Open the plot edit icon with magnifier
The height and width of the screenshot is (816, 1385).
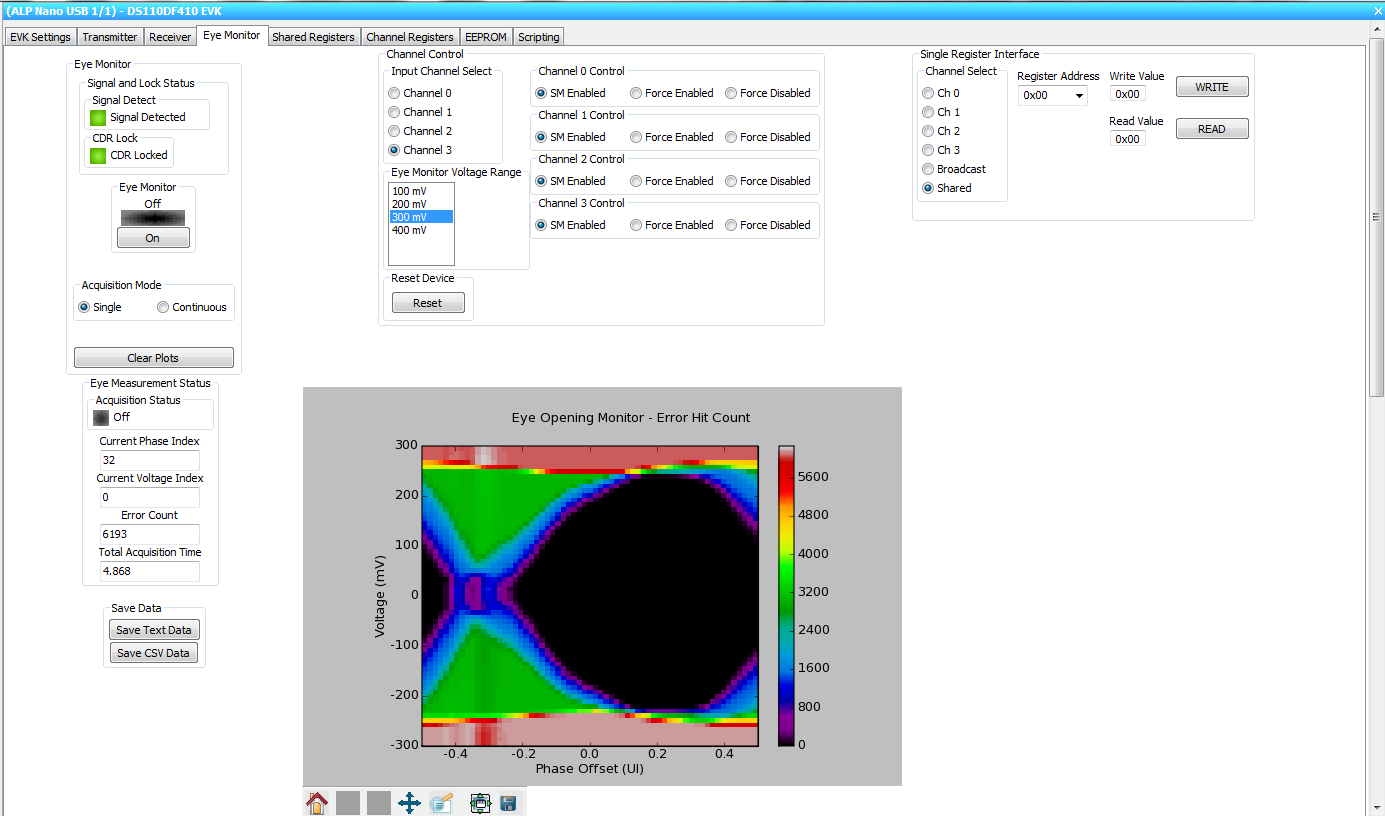coord(441,802)
